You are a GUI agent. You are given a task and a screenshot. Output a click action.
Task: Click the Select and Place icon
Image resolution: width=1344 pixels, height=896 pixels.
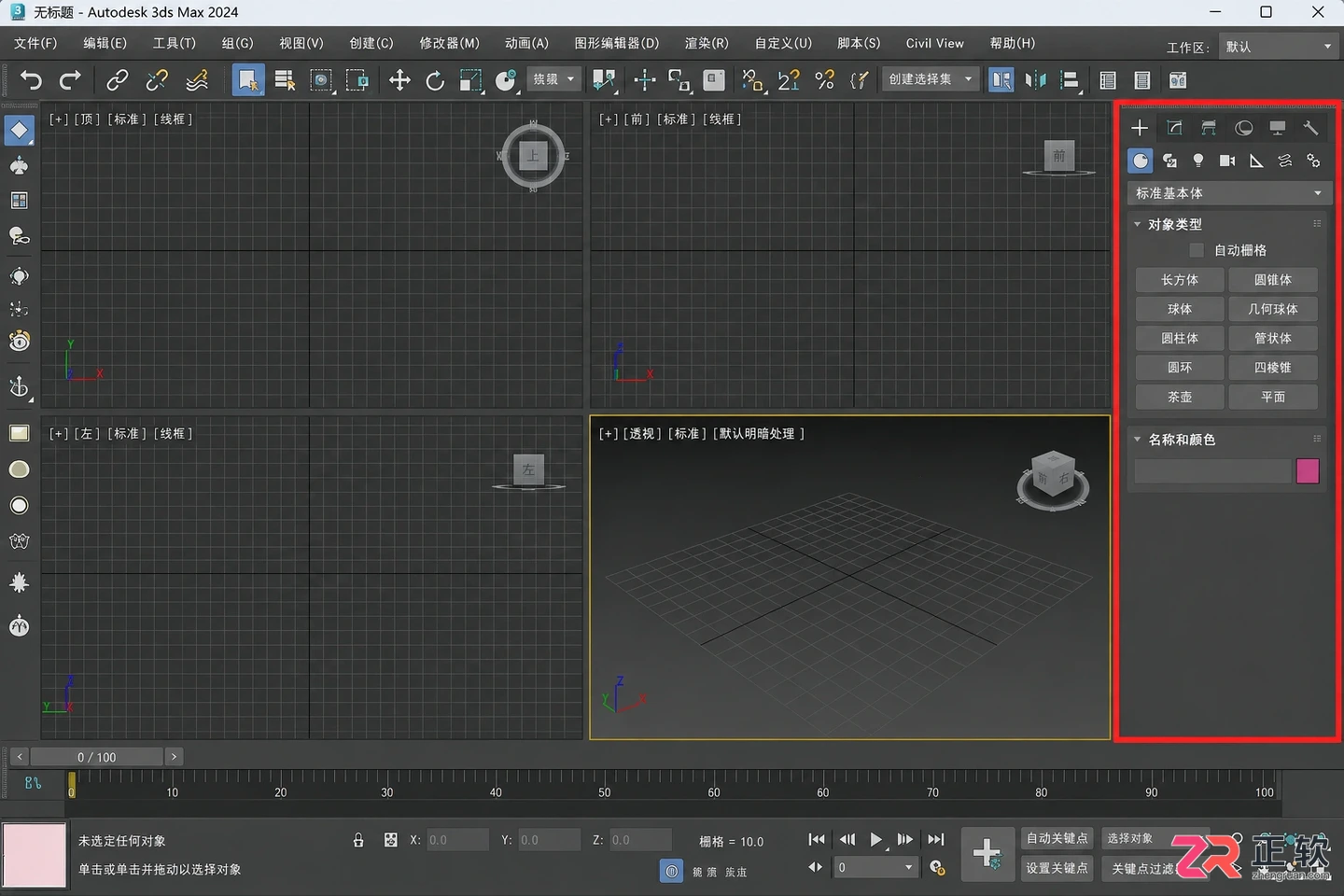507,80
